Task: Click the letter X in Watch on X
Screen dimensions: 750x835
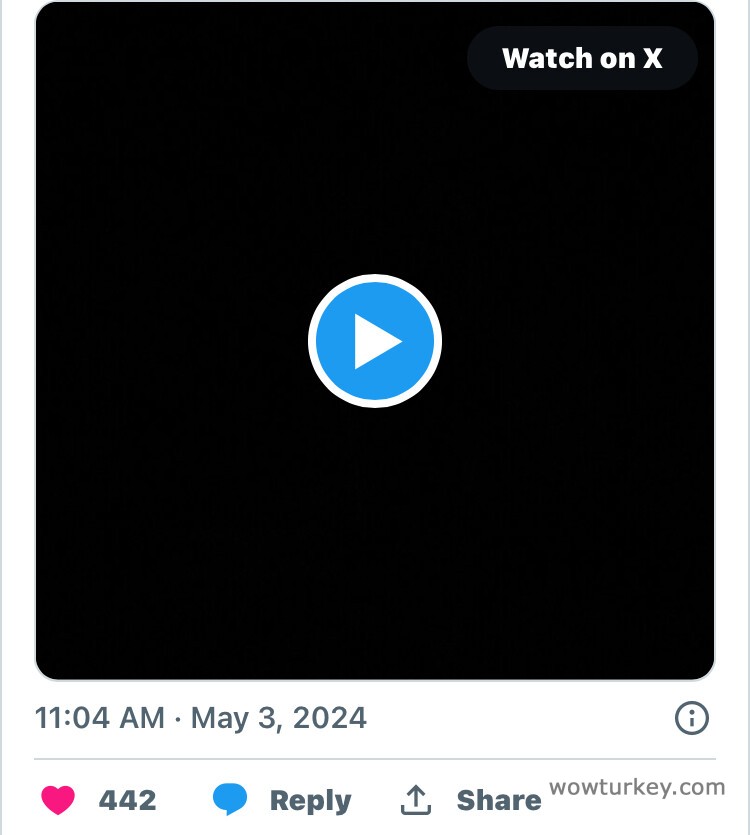Action: point(652,58)
